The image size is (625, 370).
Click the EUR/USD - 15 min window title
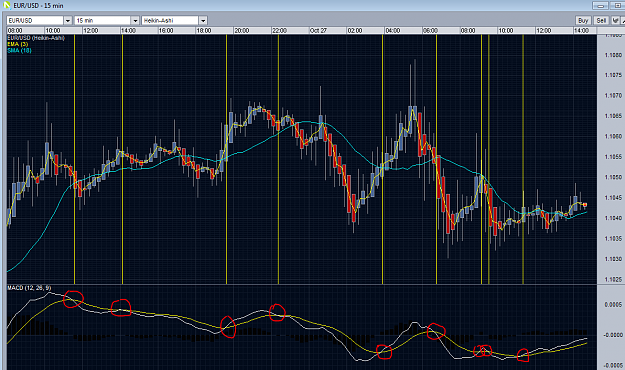[x=38, y=6]
